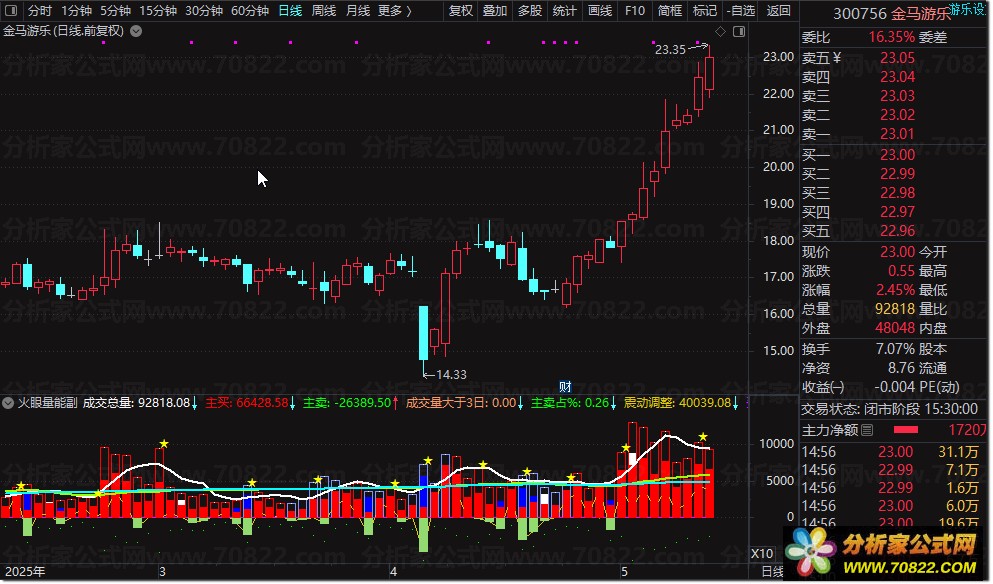This screenshot has height=584, width=993.
Task: Switch to 月线 monthly chart
Action: [358, 11]
